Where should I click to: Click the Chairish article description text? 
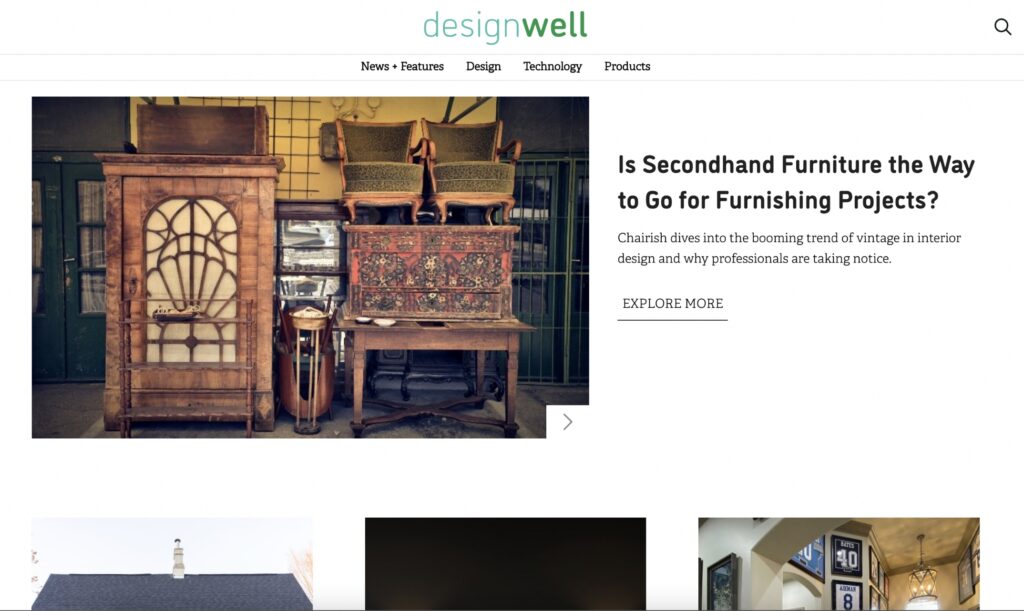[x=789, y=248]
